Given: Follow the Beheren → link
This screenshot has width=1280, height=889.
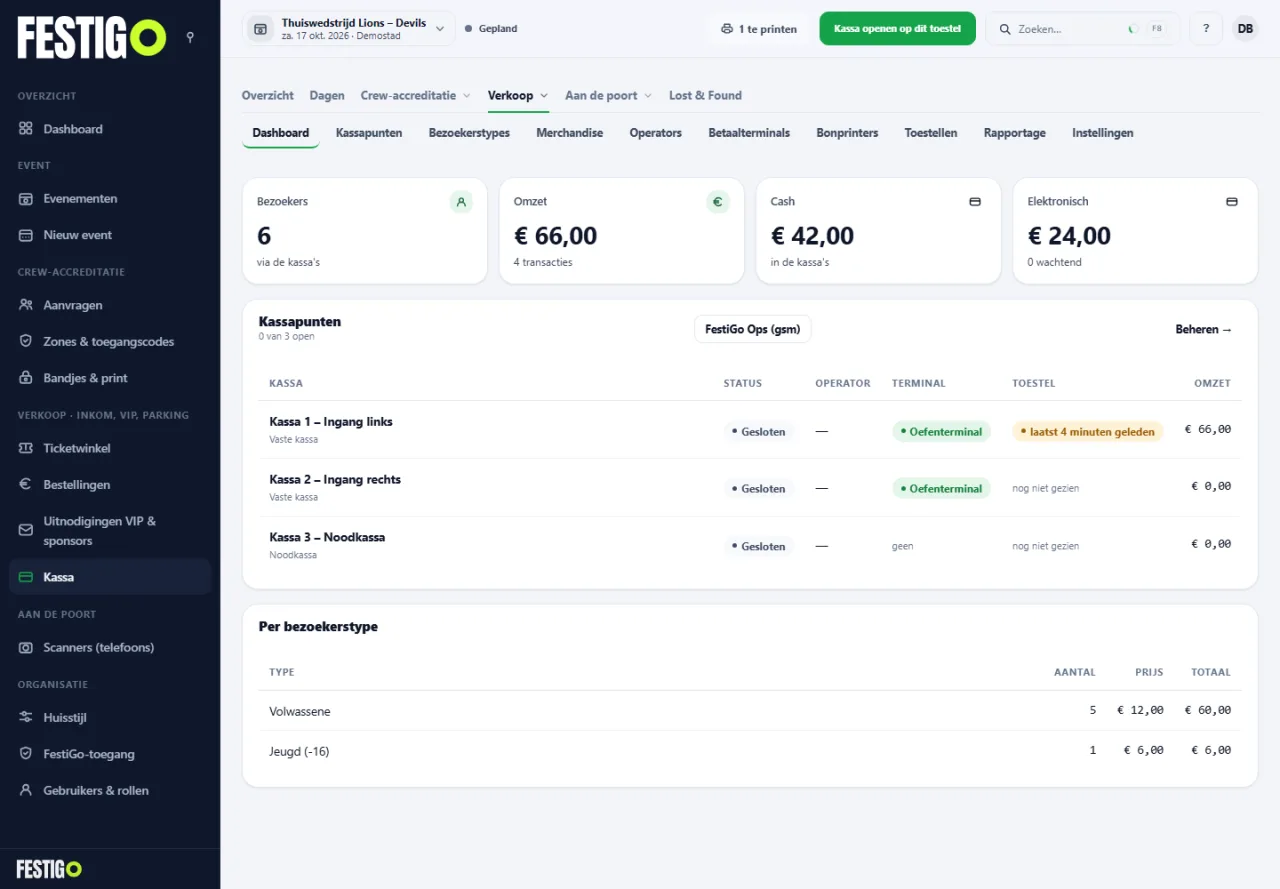Looking at the screenshot, I should click(1204, 329).
